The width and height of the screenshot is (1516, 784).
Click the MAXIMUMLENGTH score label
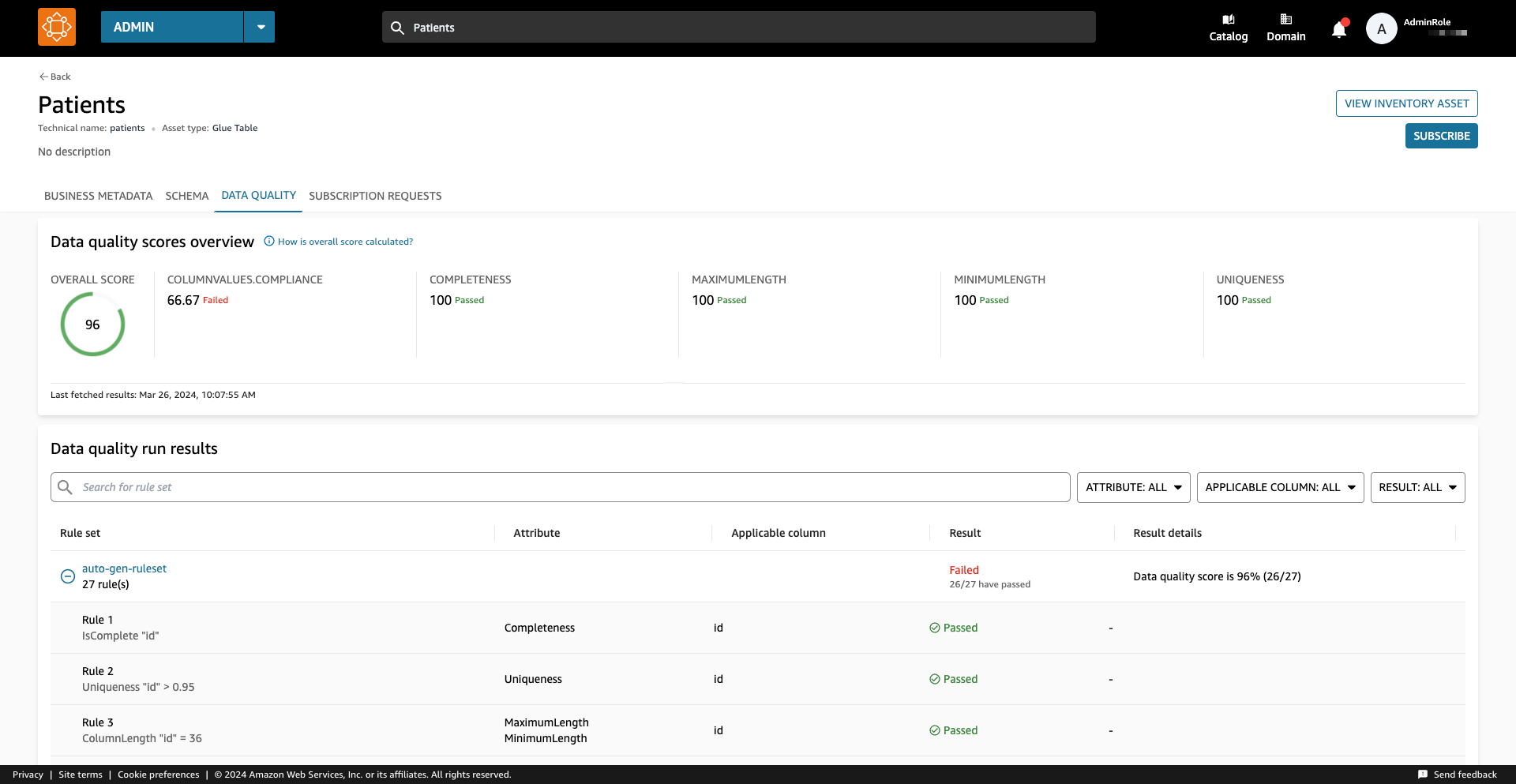click(739, 279)
